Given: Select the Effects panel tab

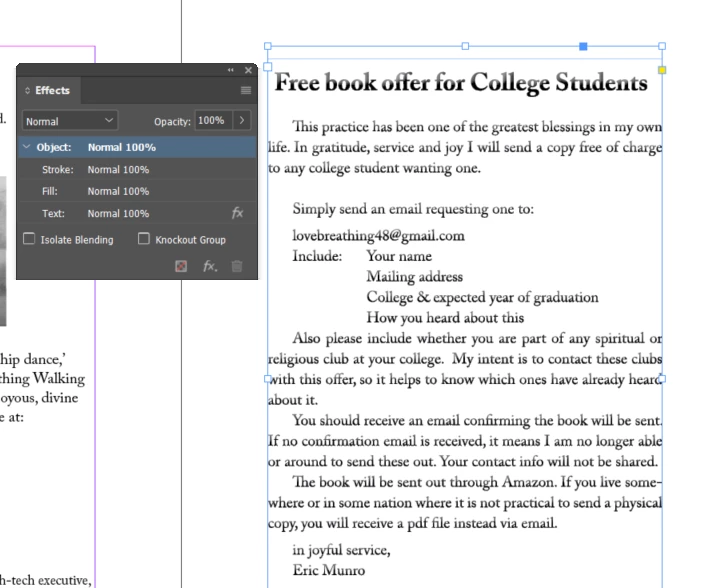Looking at the screenshot, I should tap(50, 90).
